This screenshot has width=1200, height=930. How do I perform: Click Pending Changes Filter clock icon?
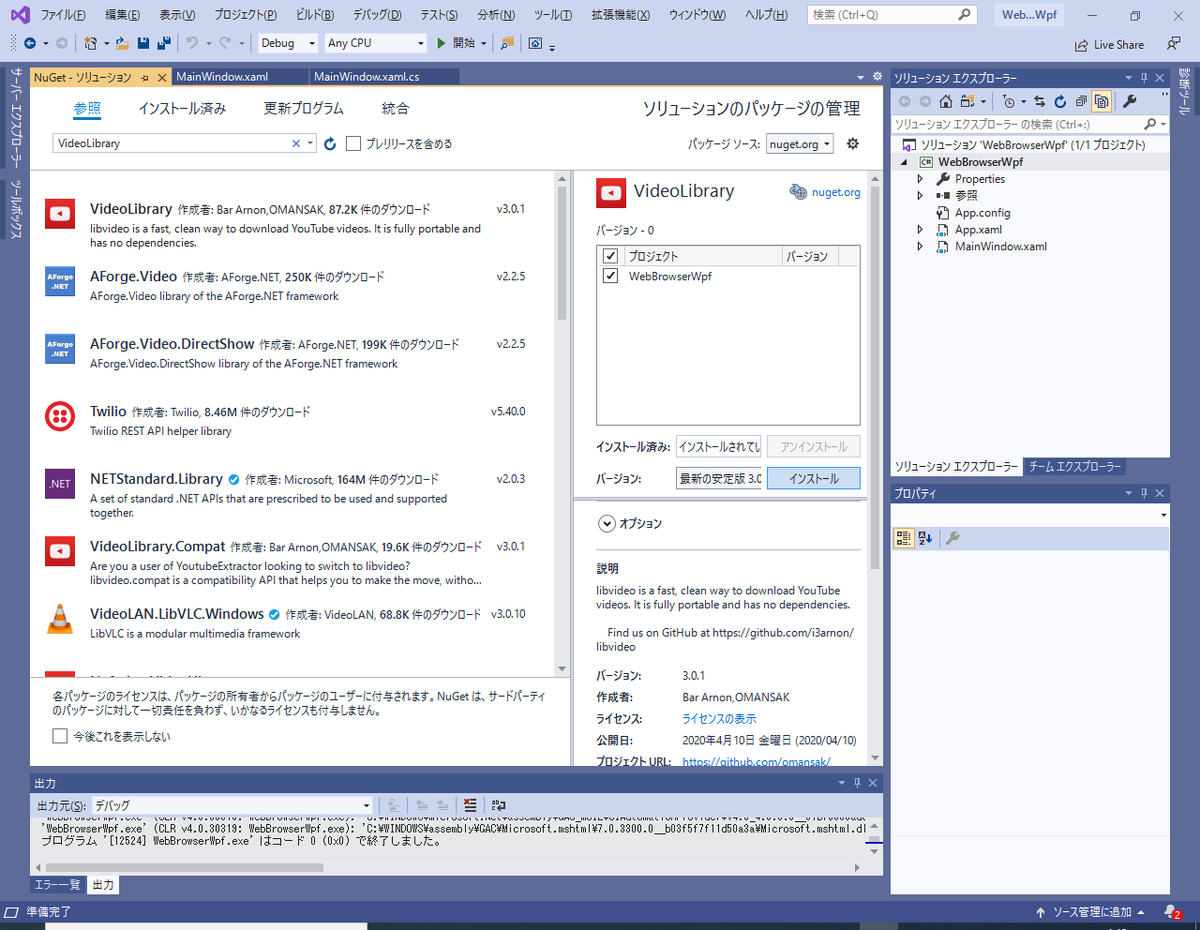(1008, 101)
